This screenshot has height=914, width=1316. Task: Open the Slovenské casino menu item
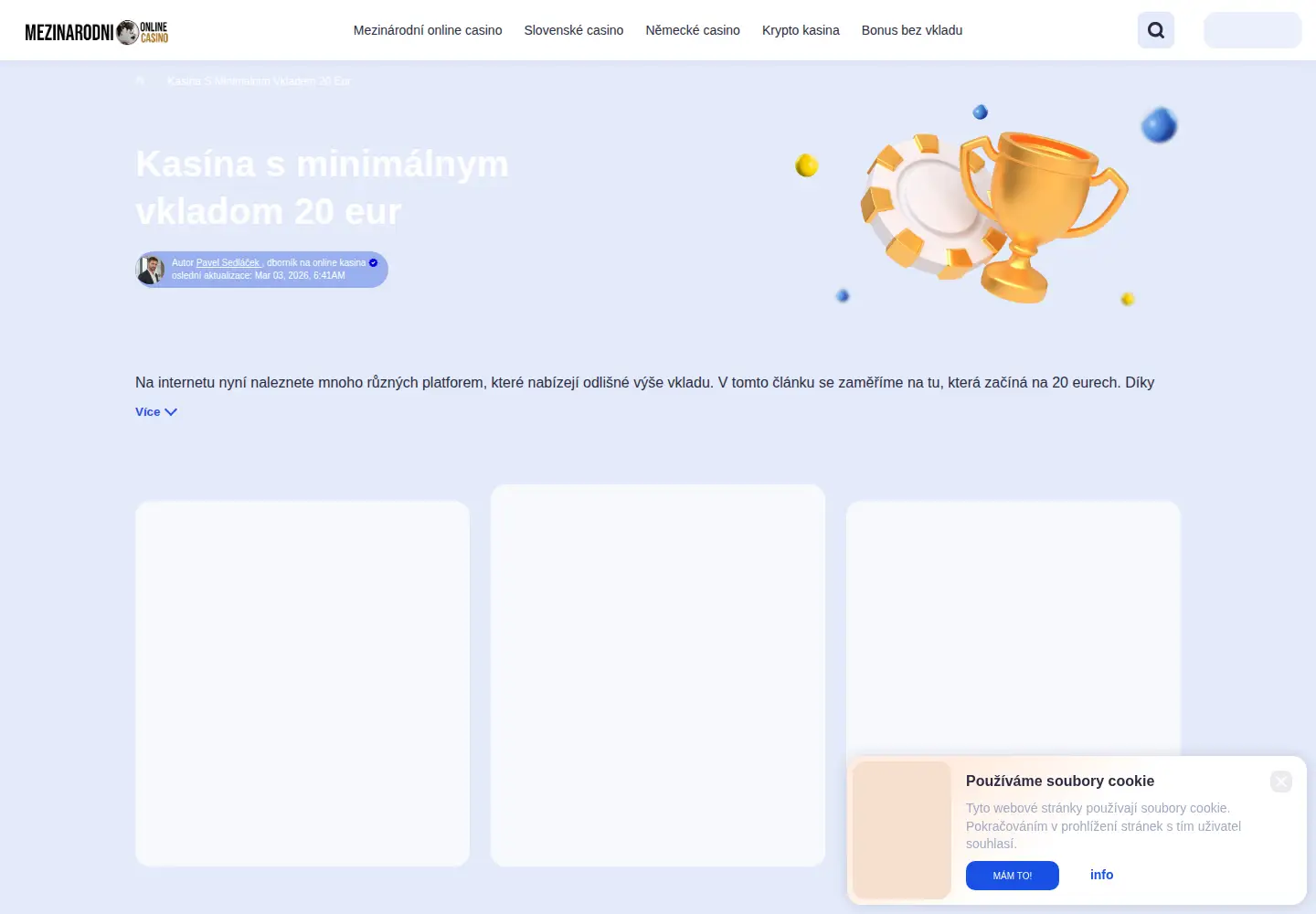(574, 30)
